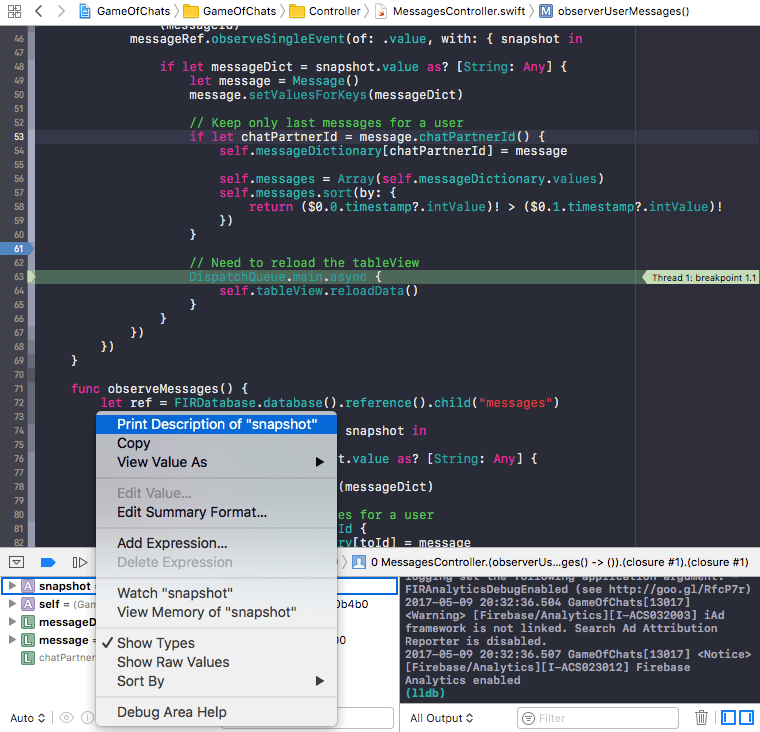This screenshot has width=760, height=732.
Task: Expand the messageDict variable row
Action: [x=12, y=622]
